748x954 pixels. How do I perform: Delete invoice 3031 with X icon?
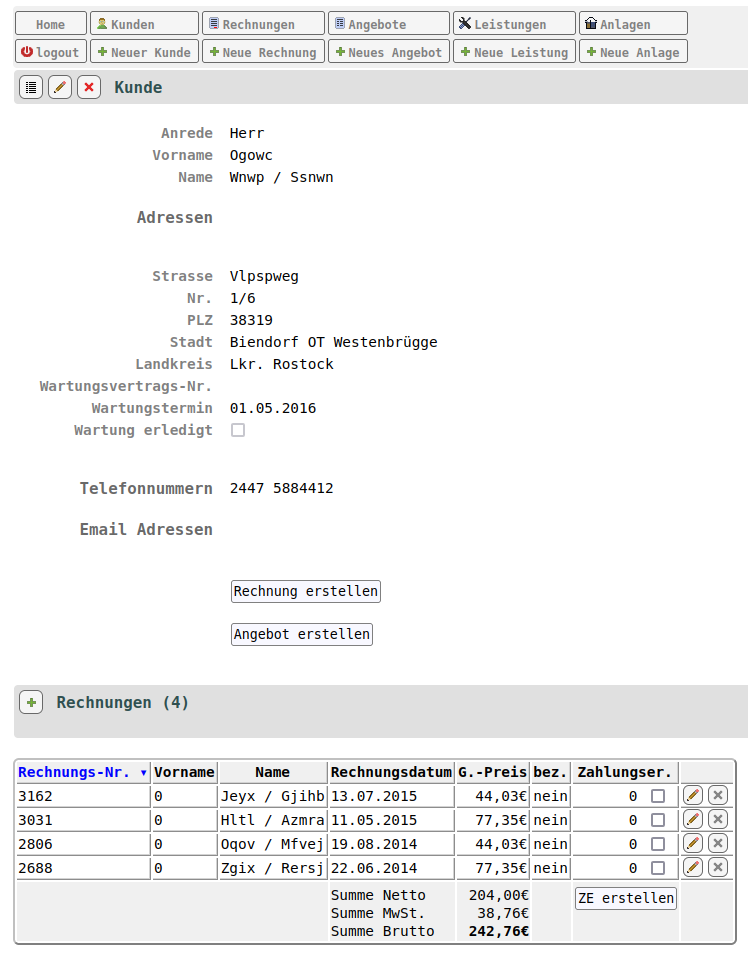[718, 820]
